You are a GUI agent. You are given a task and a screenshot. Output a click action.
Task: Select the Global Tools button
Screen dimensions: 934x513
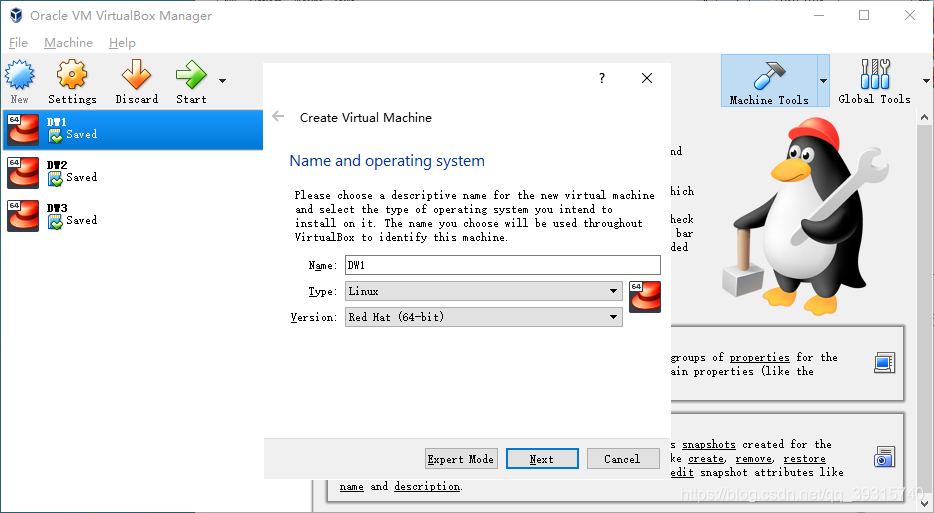pos(874,82)
